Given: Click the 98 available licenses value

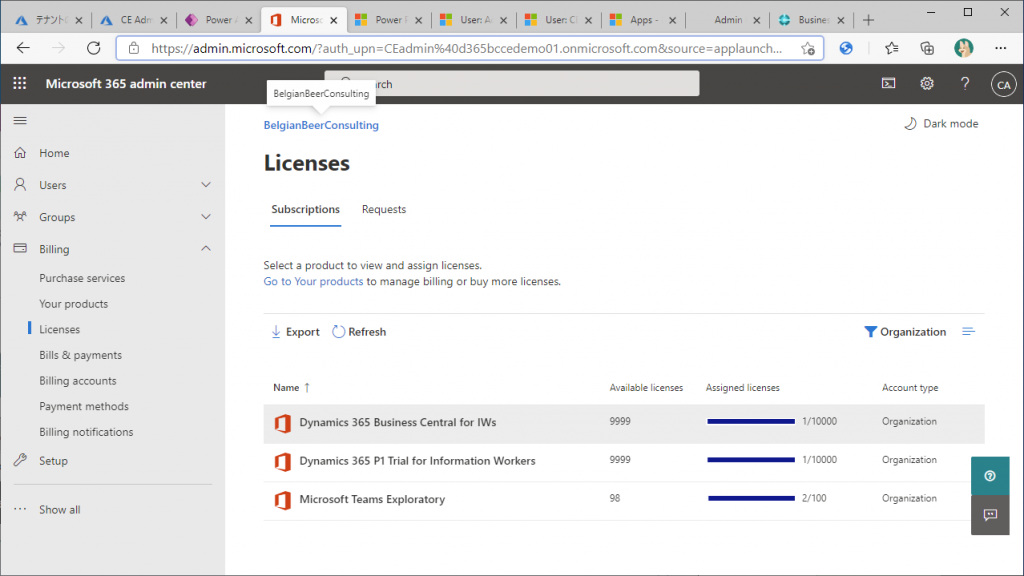Looking at the screenshot, I should (x=615, y=498).
